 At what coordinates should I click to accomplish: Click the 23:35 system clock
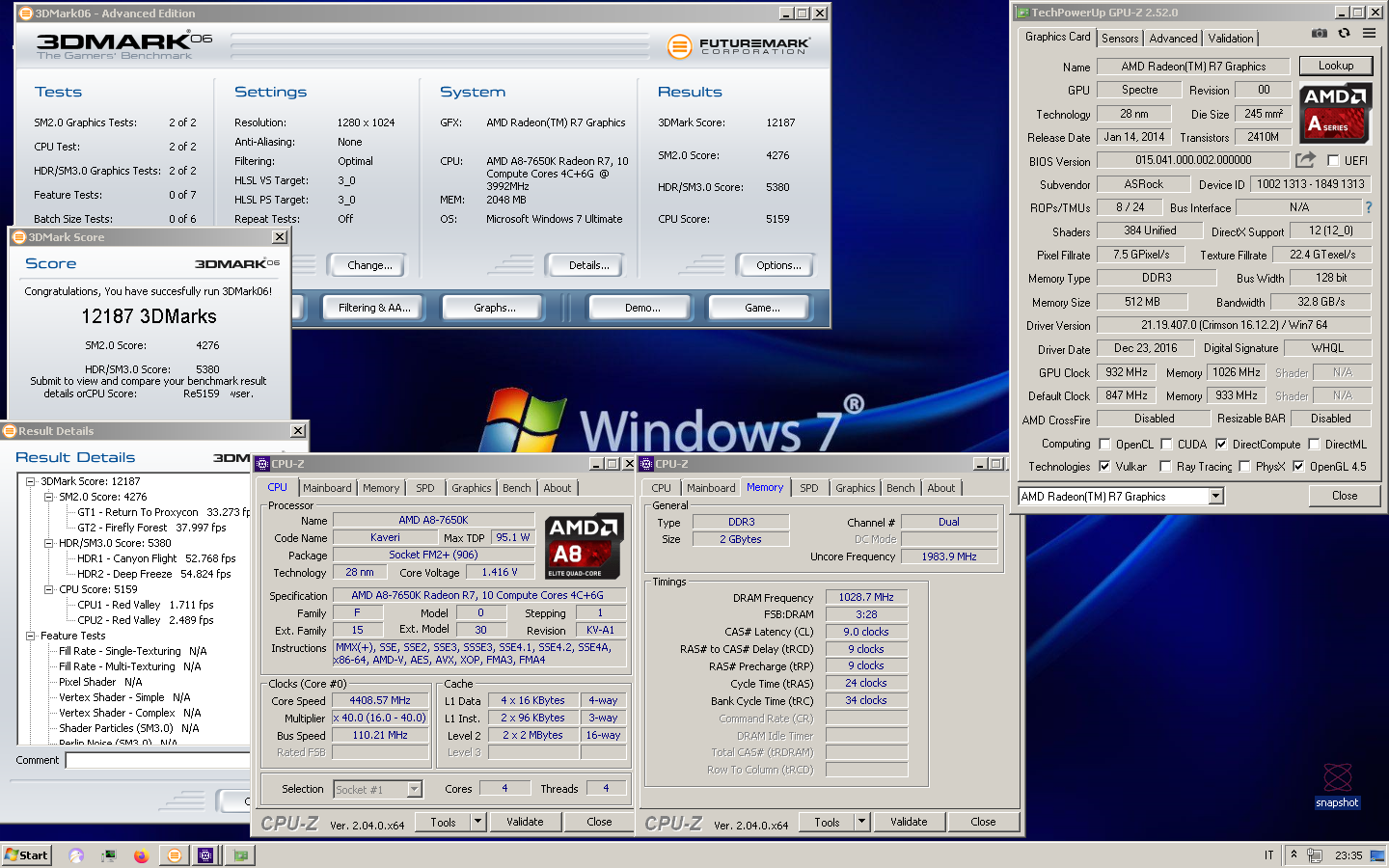(x=1348, y=855)
